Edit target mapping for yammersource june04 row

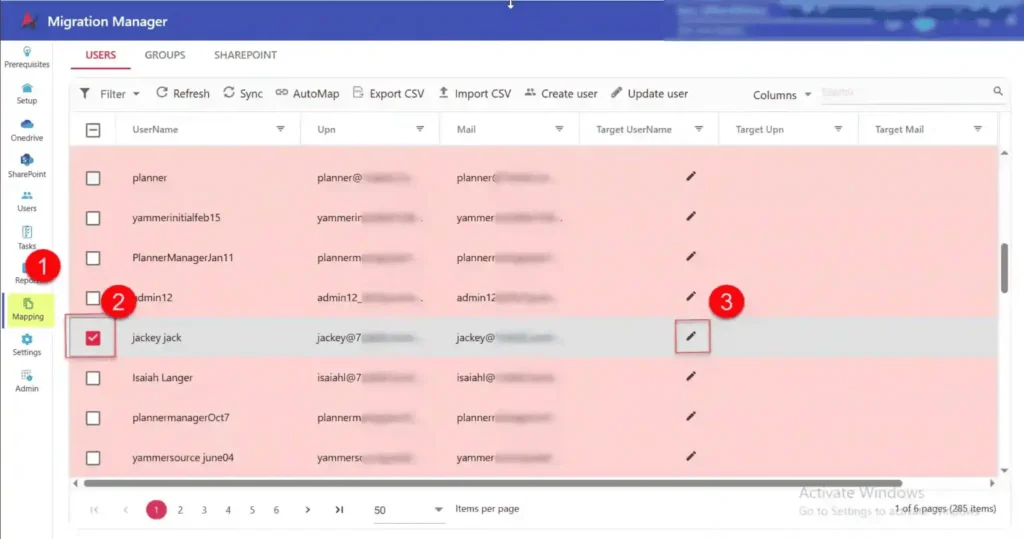point(691,456)
